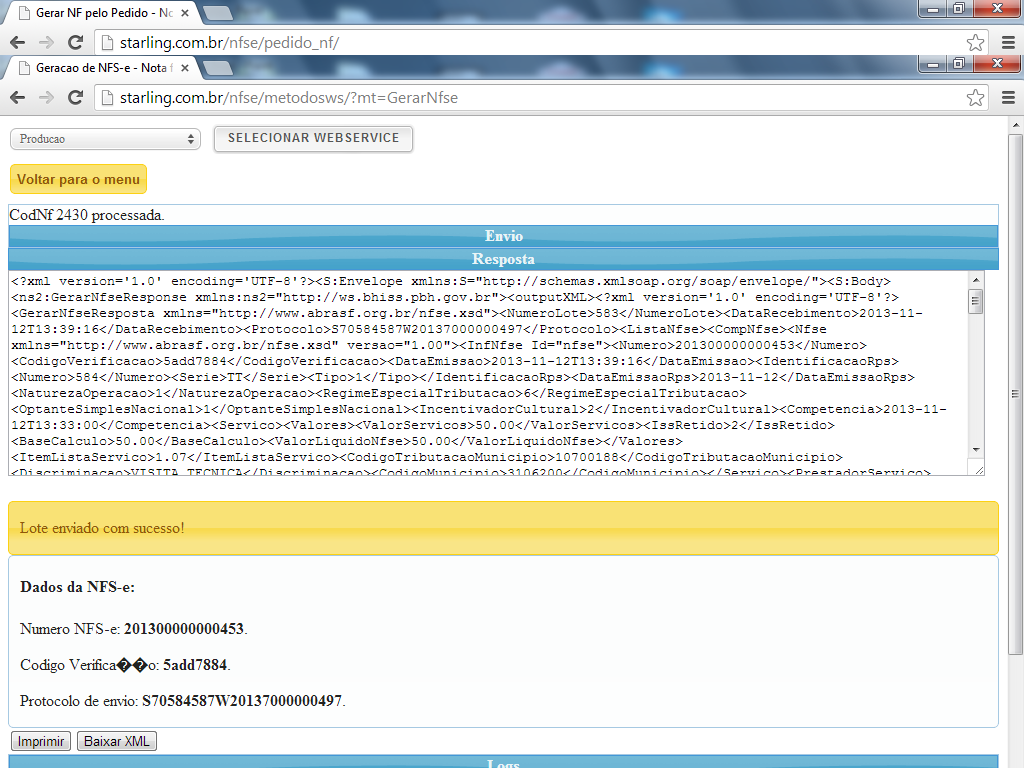Click the verification code 5add7884
1024x768 pixels.
click(195, 665)
